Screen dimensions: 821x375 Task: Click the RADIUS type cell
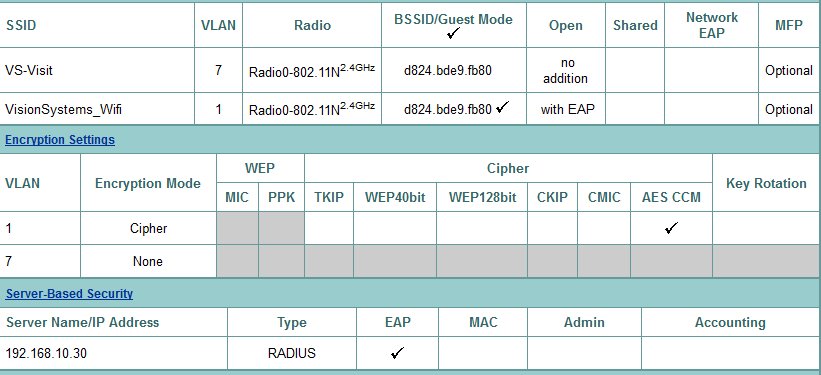(x=292, y=354)
